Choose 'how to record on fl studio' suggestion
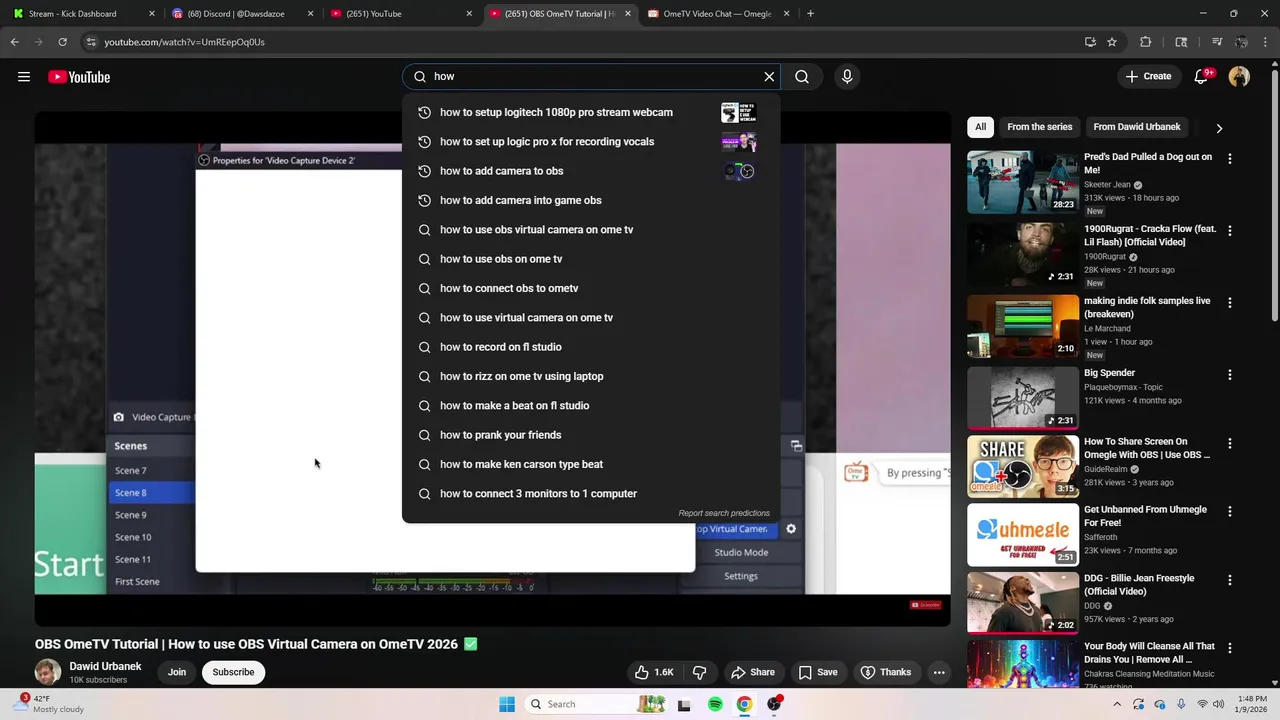The height and width of the screenshot is (720, 1280). [590, 347]
